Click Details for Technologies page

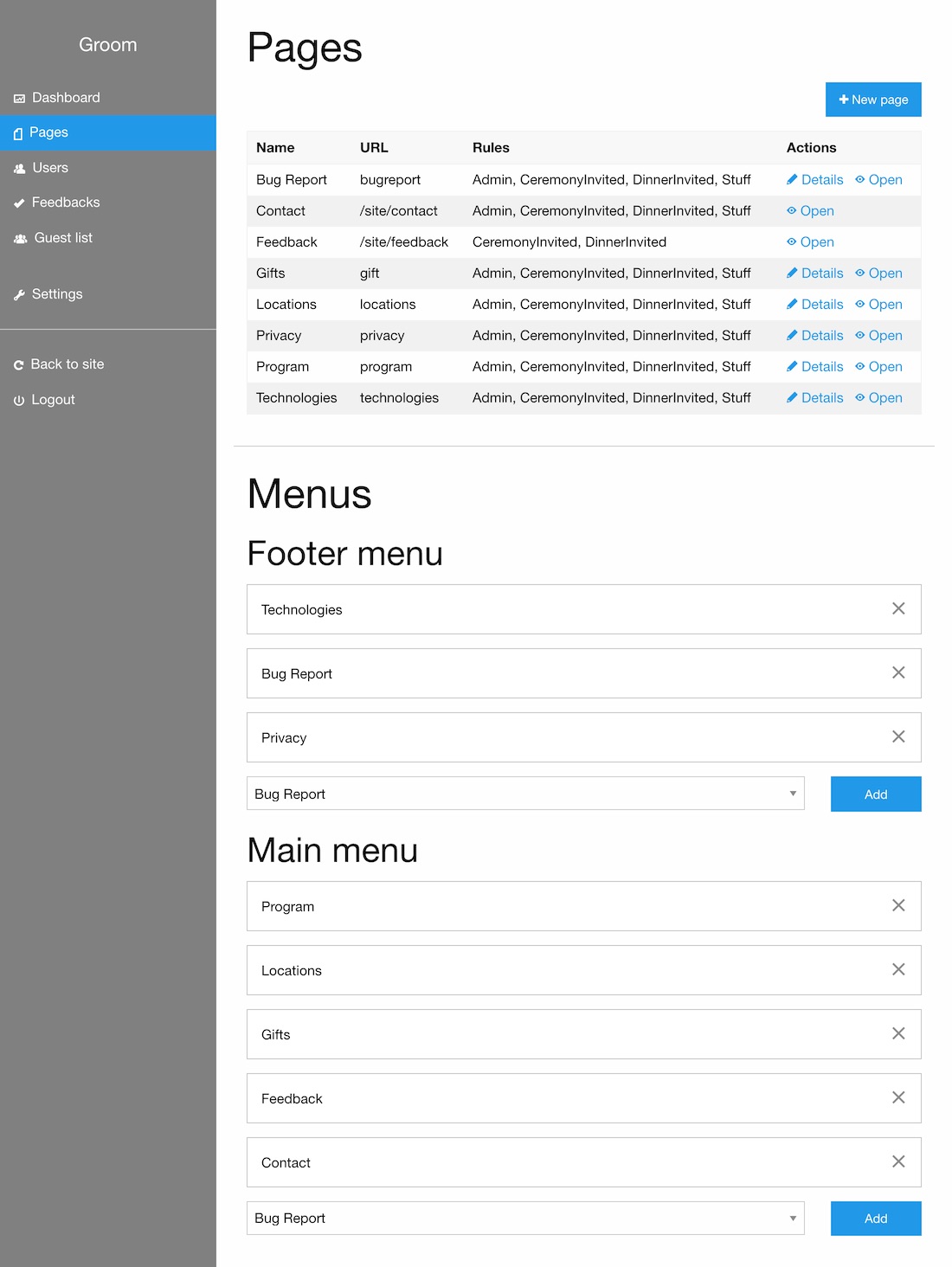coord(814,398)
